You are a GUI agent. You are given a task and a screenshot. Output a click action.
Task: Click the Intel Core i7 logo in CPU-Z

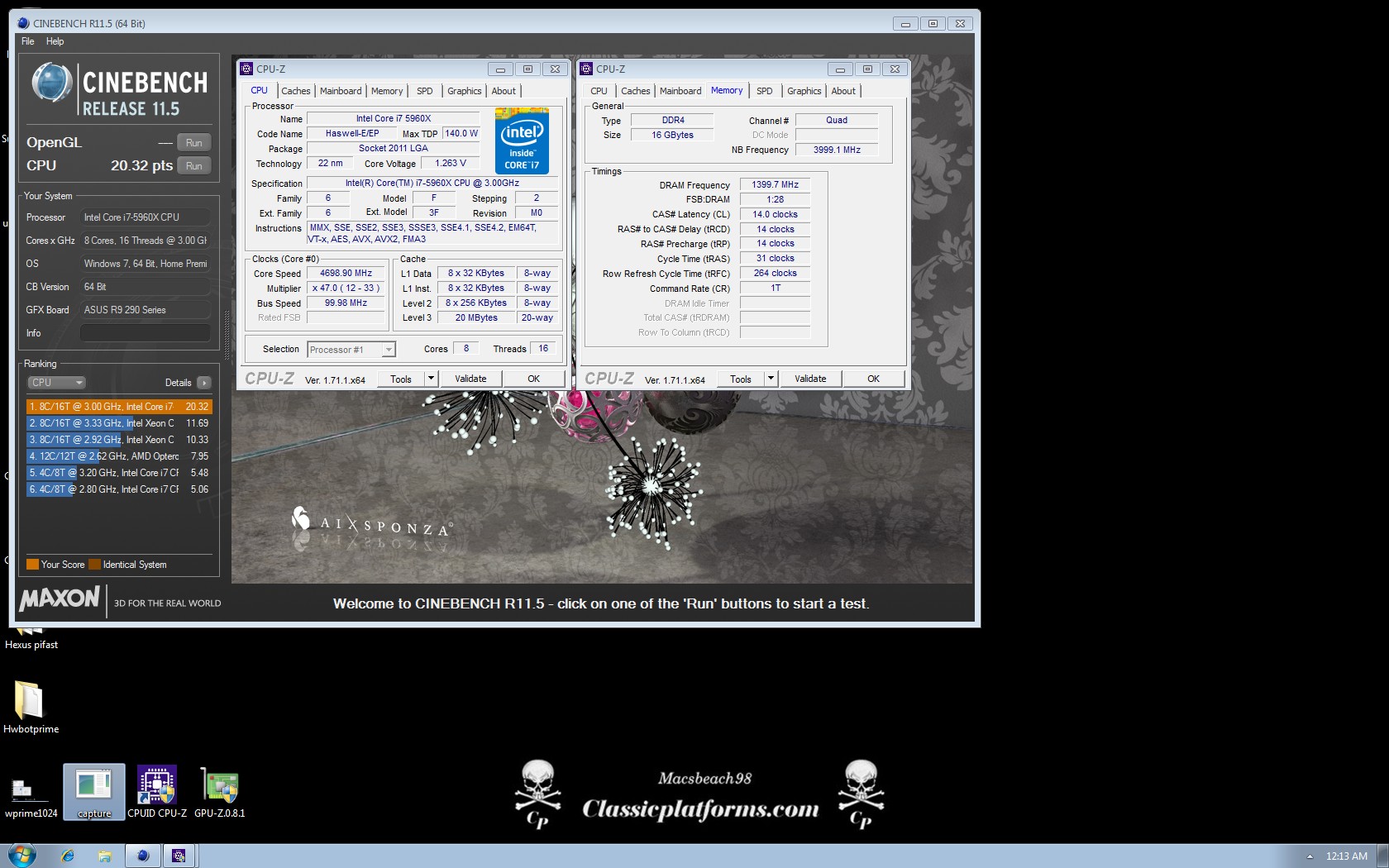[522, 141]
